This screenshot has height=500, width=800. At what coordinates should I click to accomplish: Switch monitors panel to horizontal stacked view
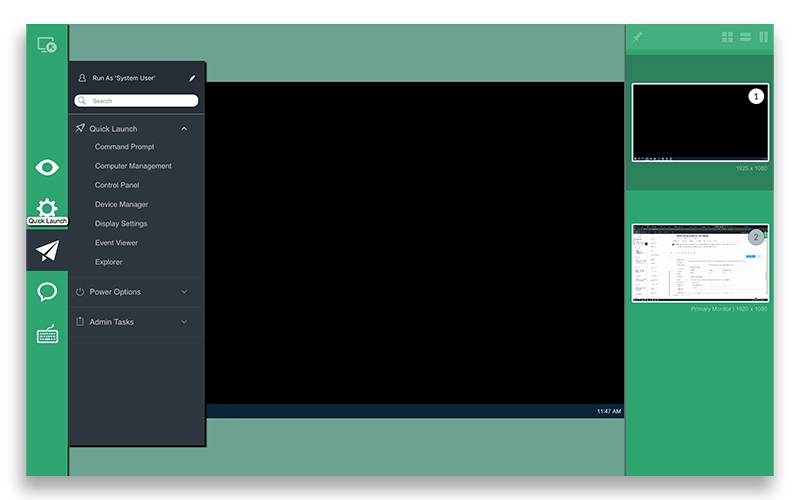(x=746, y=37)
